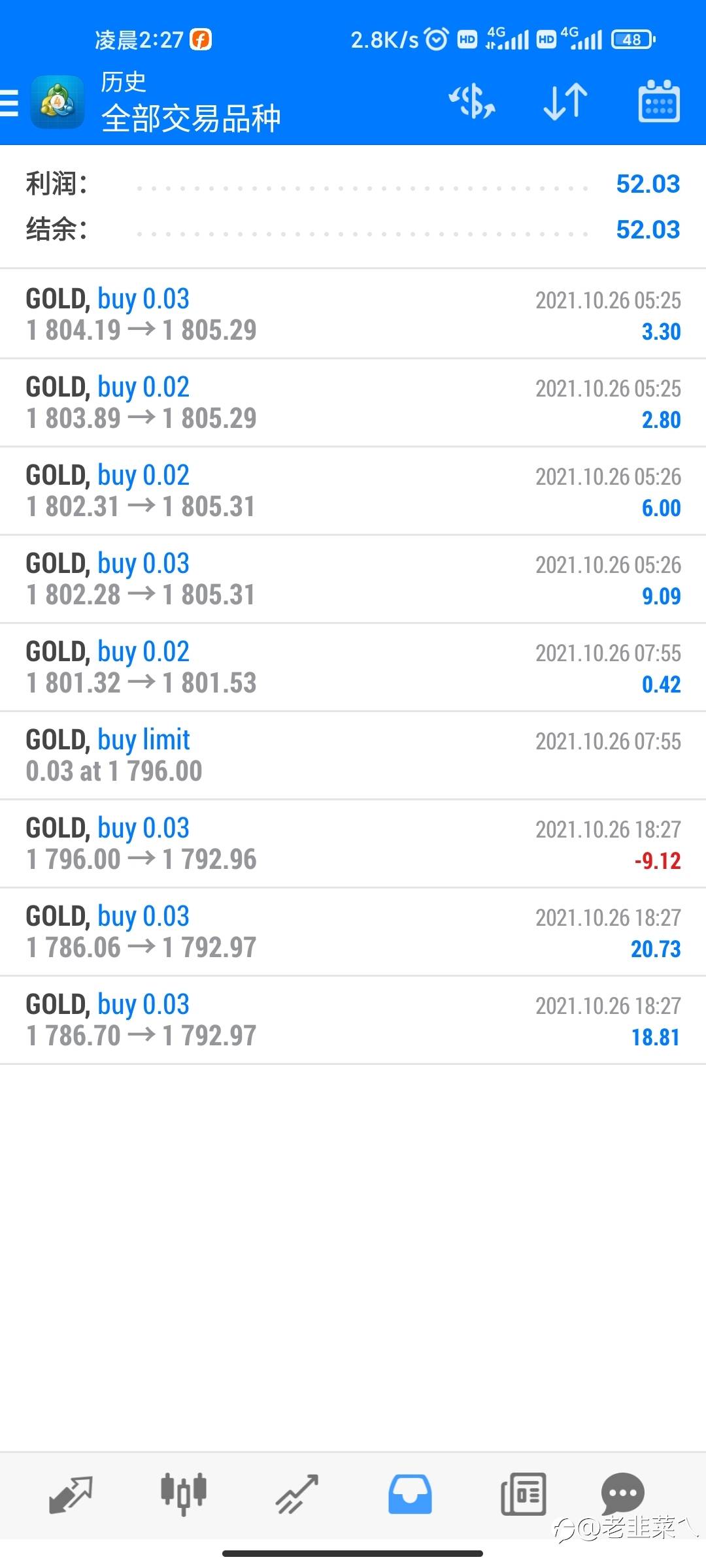Open the Trade tab trend icon
706x1568 pixels.
point(297,1494)
